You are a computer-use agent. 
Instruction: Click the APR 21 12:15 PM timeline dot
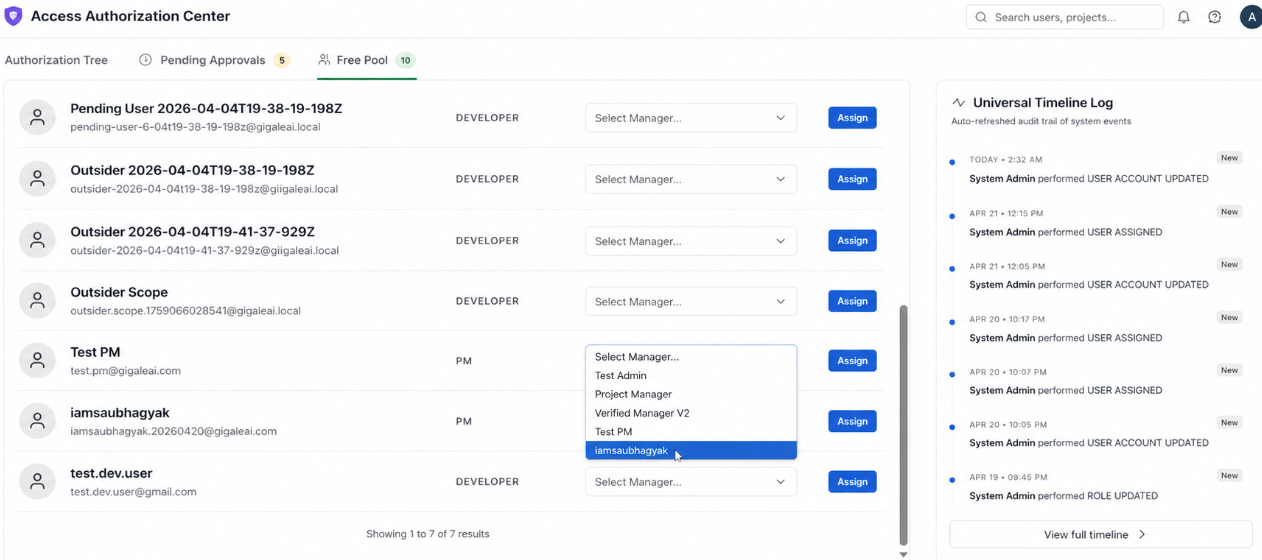(952, 215)
